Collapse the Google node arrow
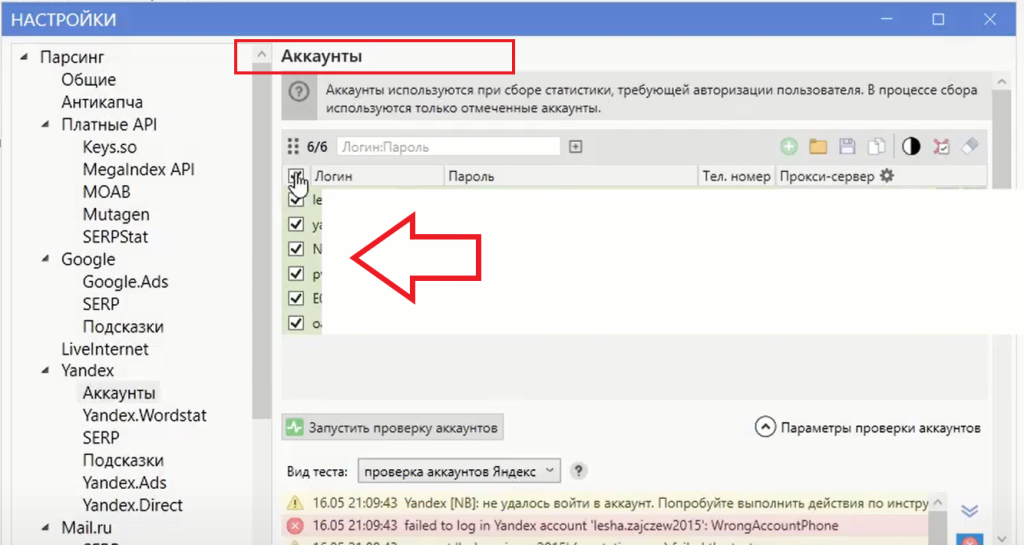The image size is (1024, 545). click(45, 258)
